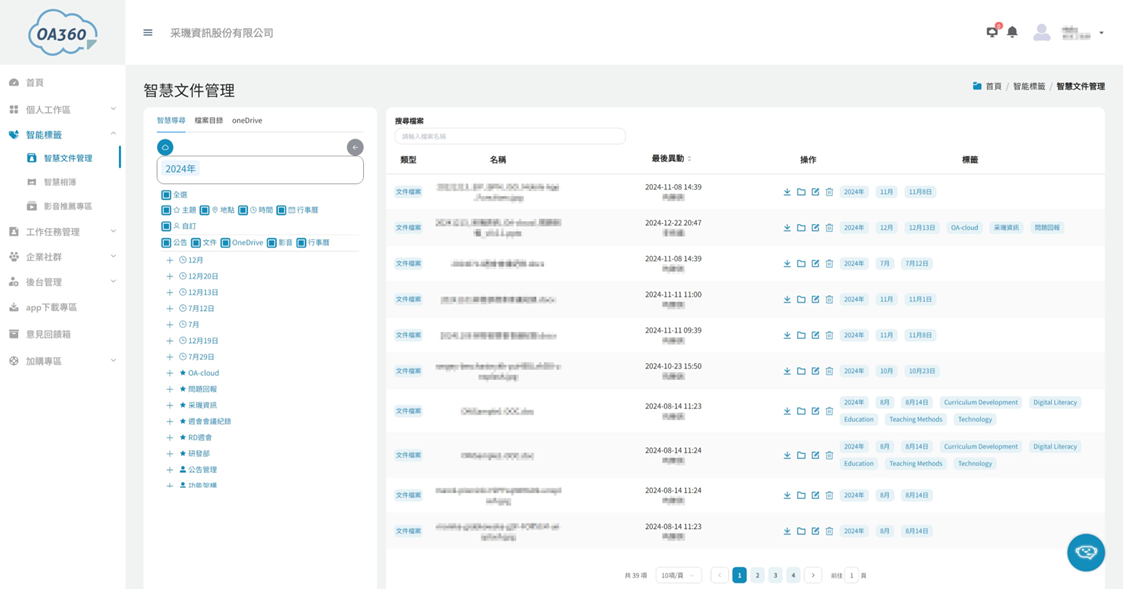
Task: Open the hamburger menu beside the company name
Action: 148,32
